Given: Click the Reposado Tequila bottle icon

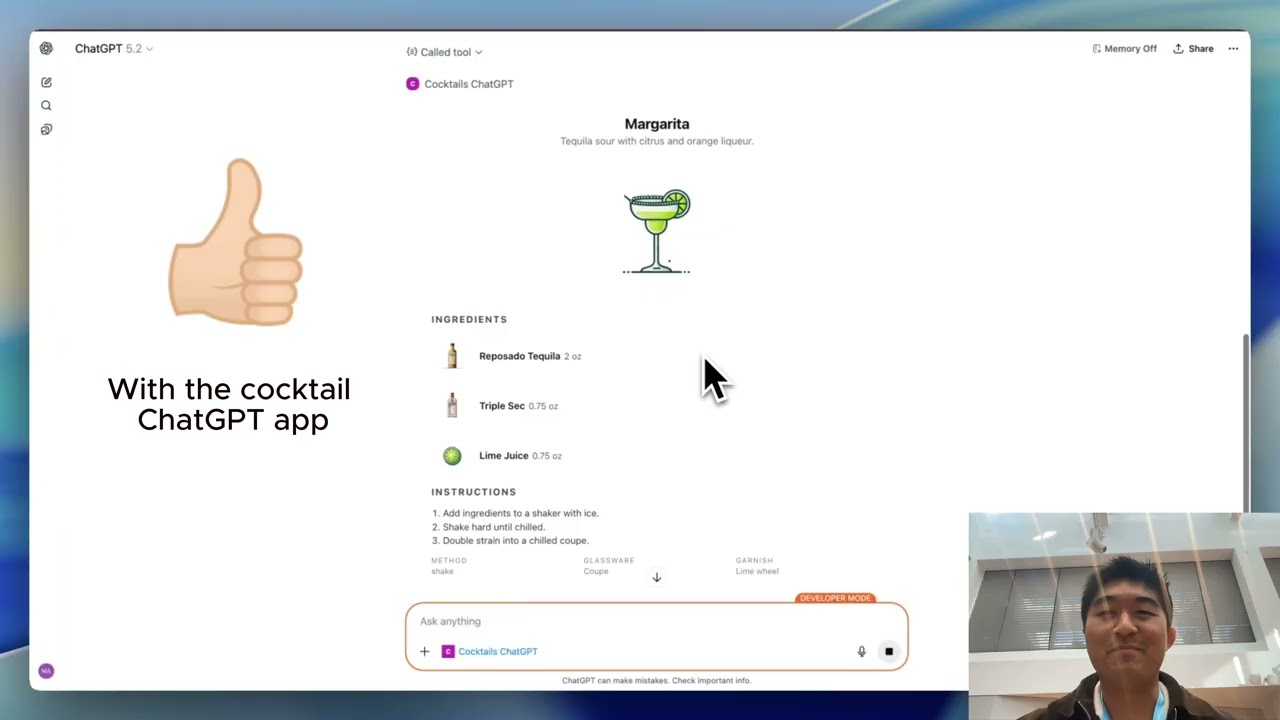Looking at the screenshot, I should pos(452,356).
